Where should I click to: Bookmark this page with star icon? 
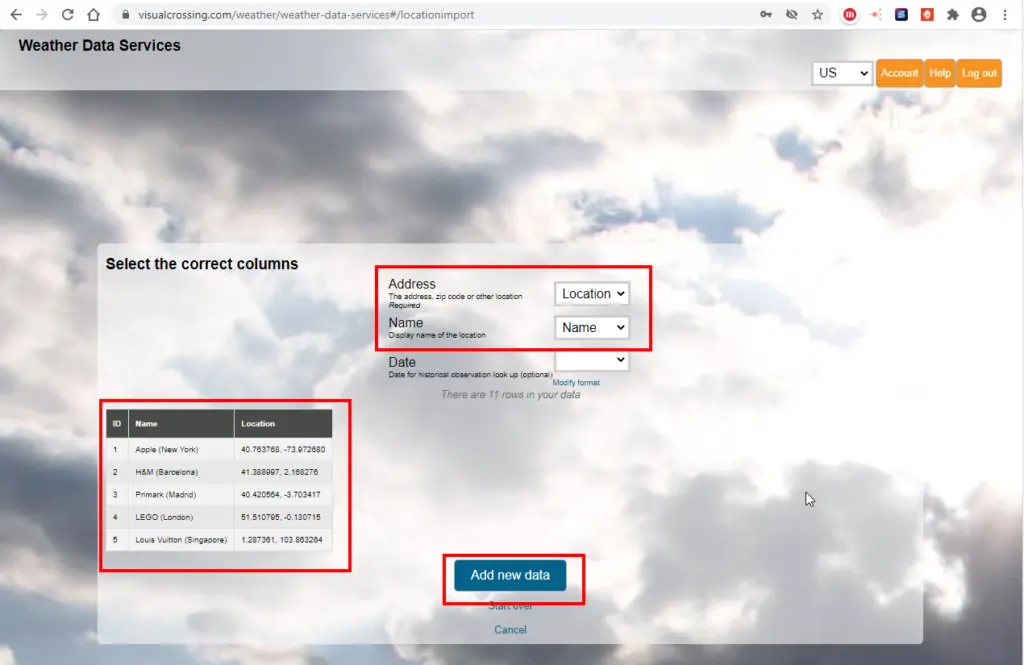[817, 15]
